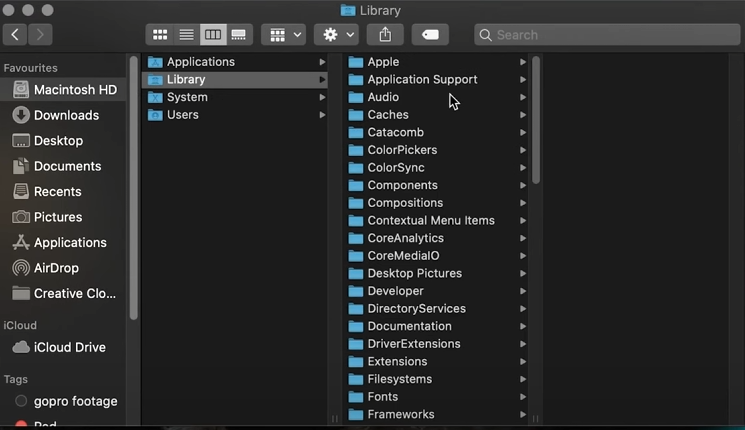The width and height of the screenshot is (745, 430).
Task: Open Pictures in the sidebar
Action: [64, 217]
